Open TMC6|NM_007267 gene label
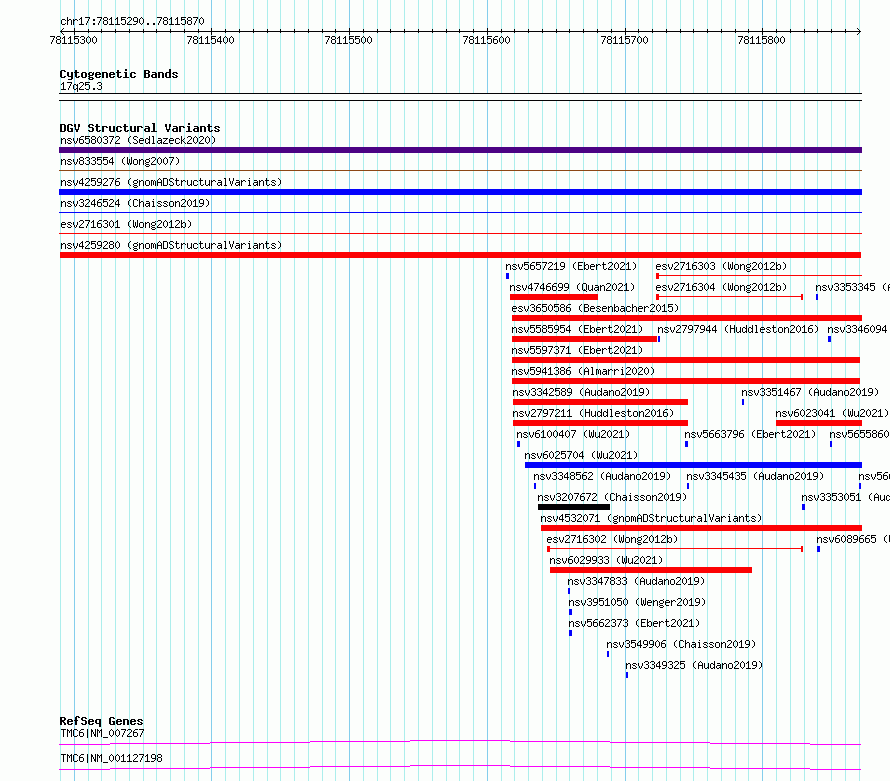890x781 pixels. (x=102, y=733)
